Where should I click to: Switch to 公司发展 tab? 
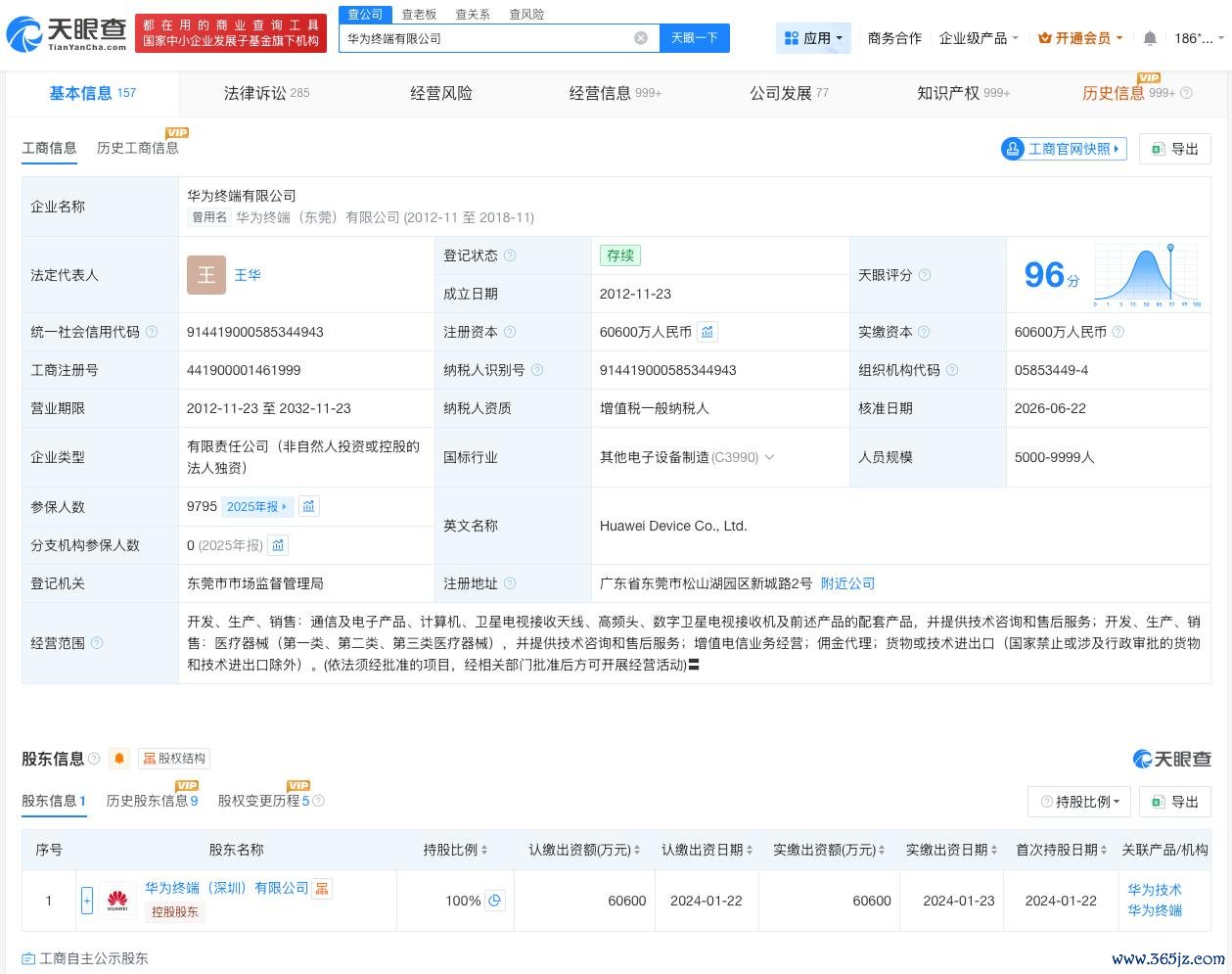click(789, 93)
